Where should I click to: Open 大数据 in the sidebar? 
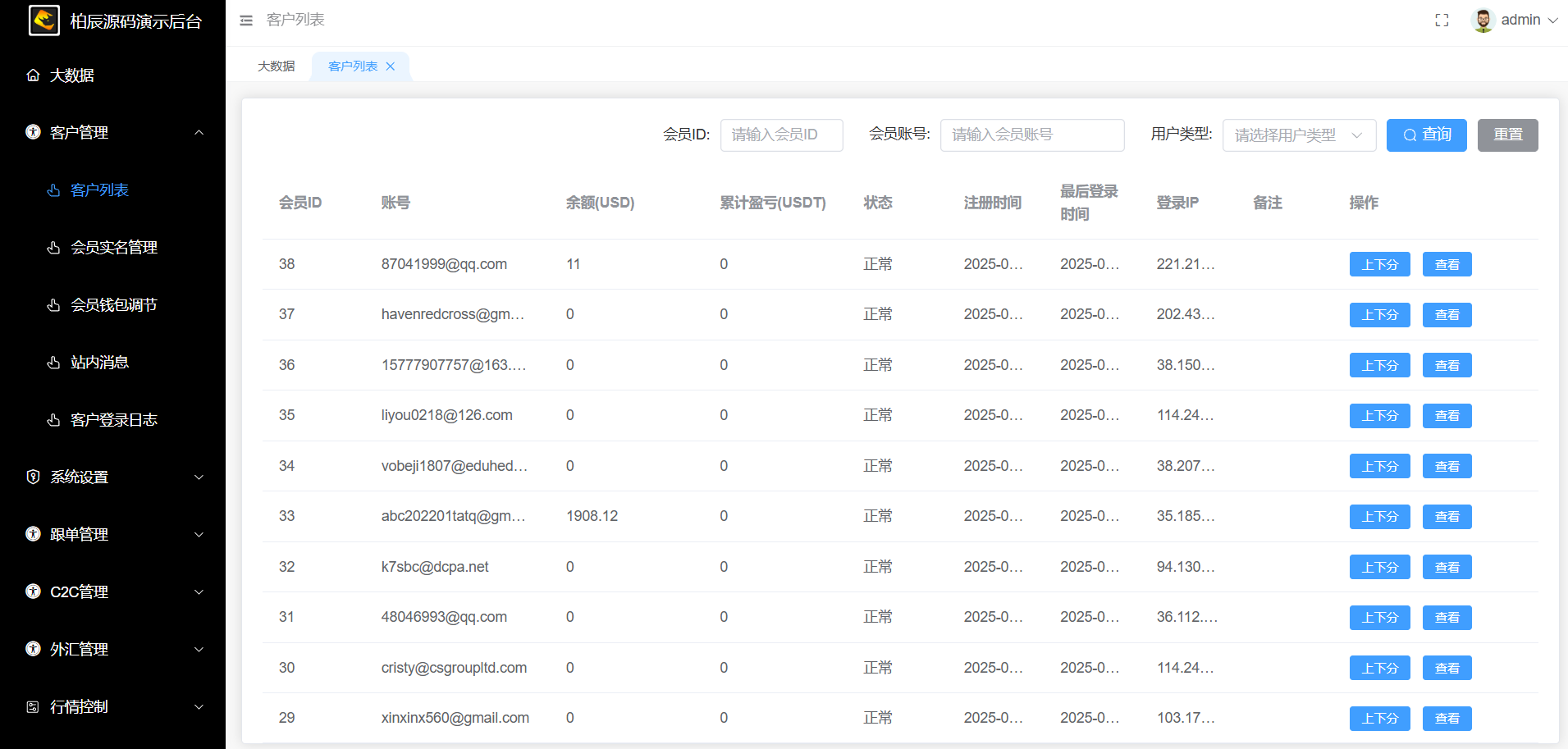point(112,75)
